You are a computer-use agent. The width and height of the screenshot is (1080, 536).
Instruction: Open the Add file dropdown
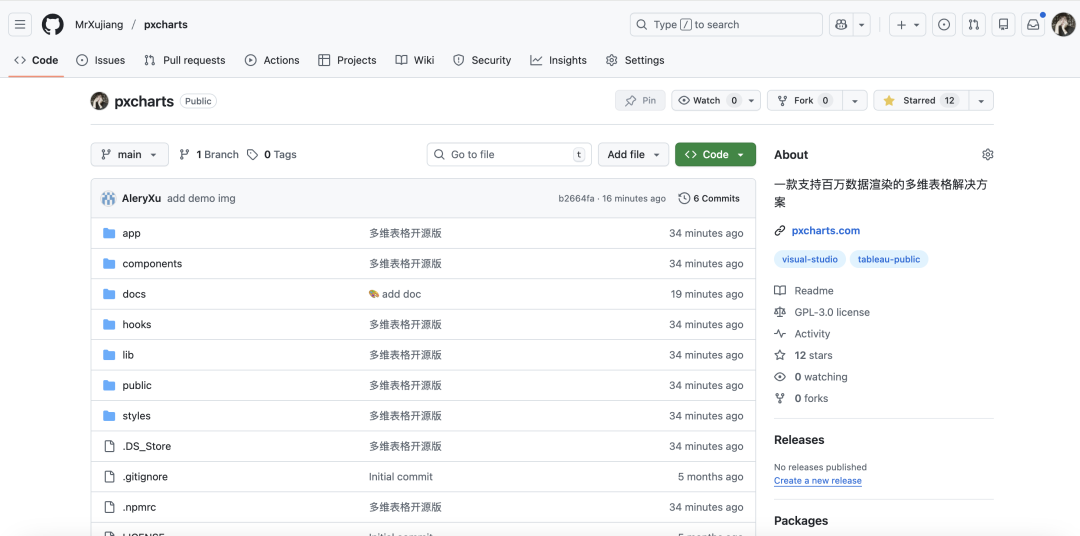point(633,154)
